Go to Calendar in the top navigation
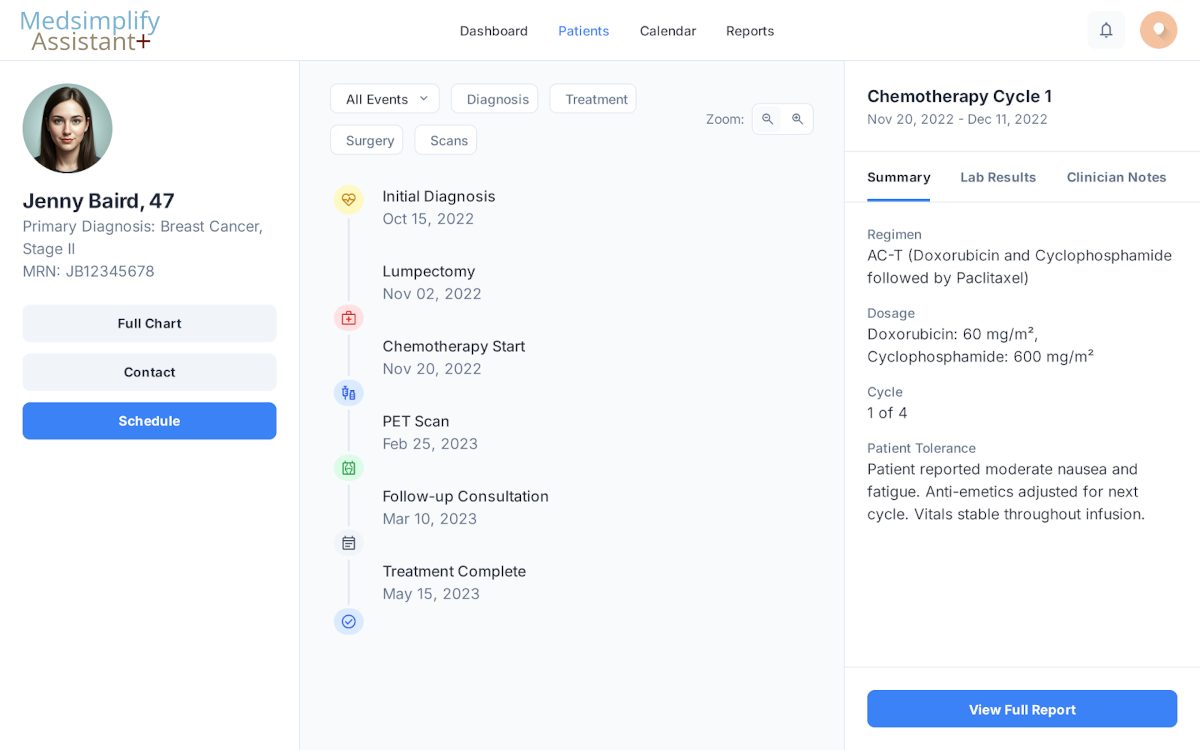 [667, 31]
